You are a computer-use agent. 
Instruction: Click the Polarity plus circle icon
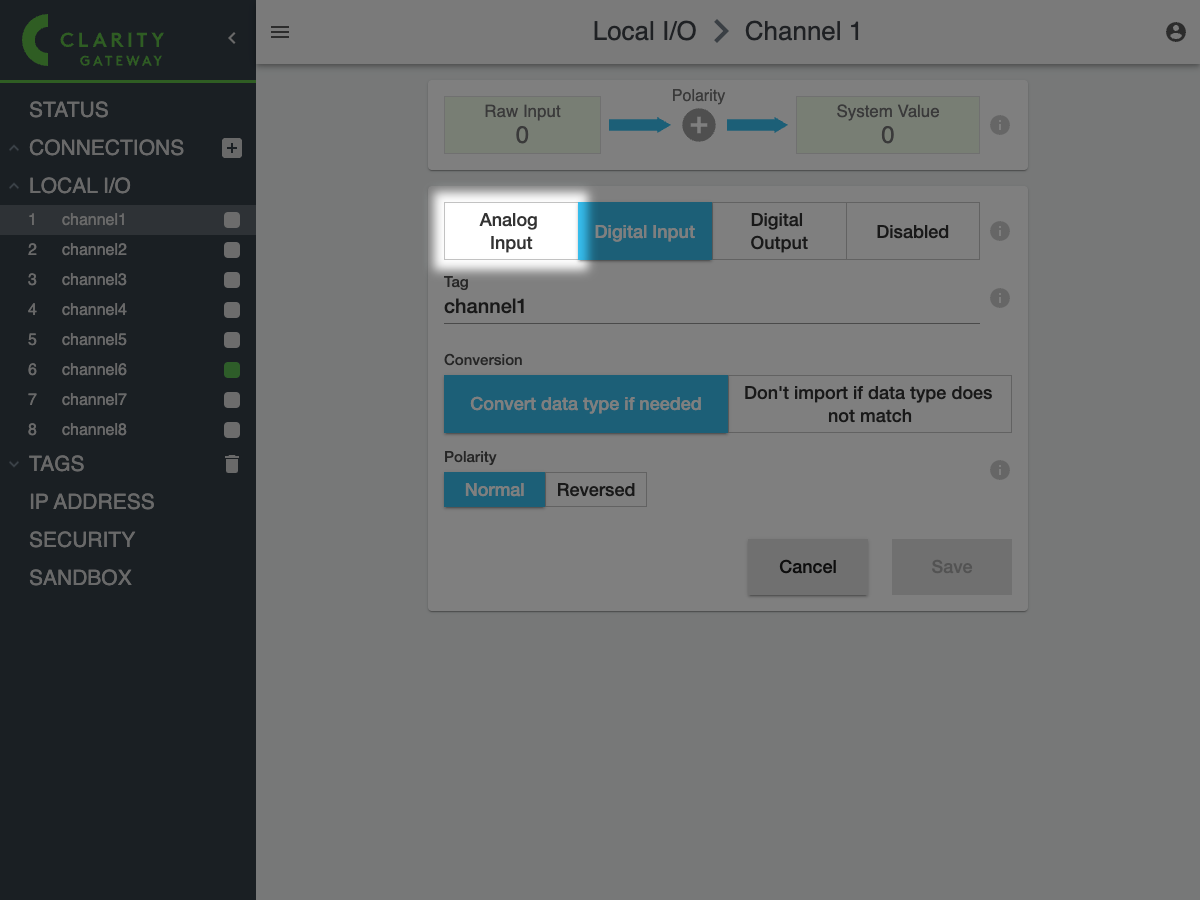point(698,125)
